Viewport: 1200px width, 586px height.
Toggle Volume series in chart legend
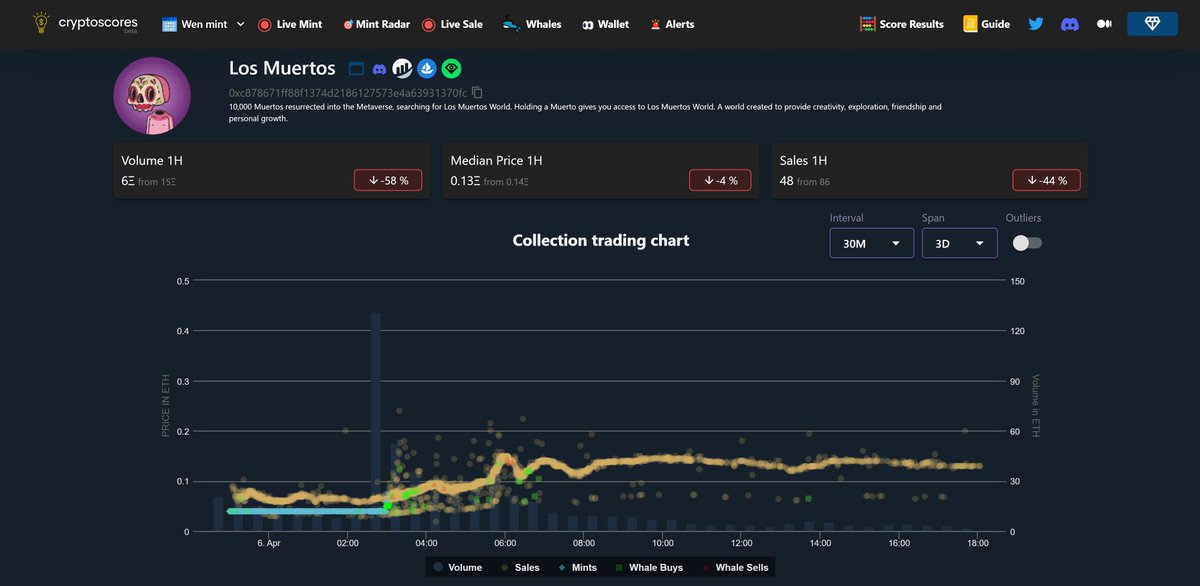[x=458, y=567]
